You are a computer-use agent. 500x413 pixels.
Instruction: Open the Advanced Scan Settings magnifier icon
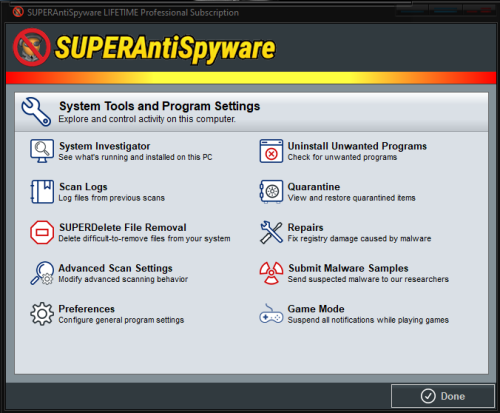point(42,273)
